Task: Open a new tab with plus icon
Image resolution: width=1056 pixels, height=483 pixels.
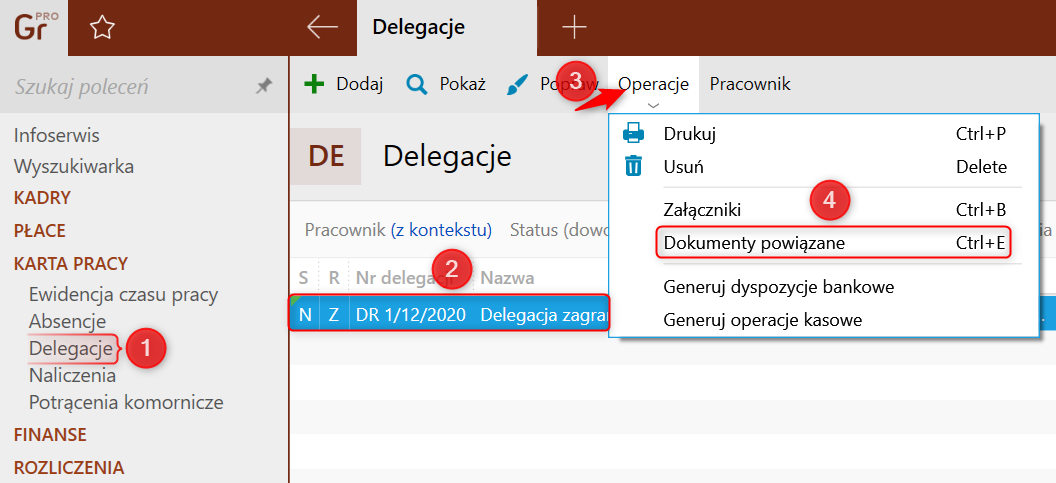Action: [574, 27]
